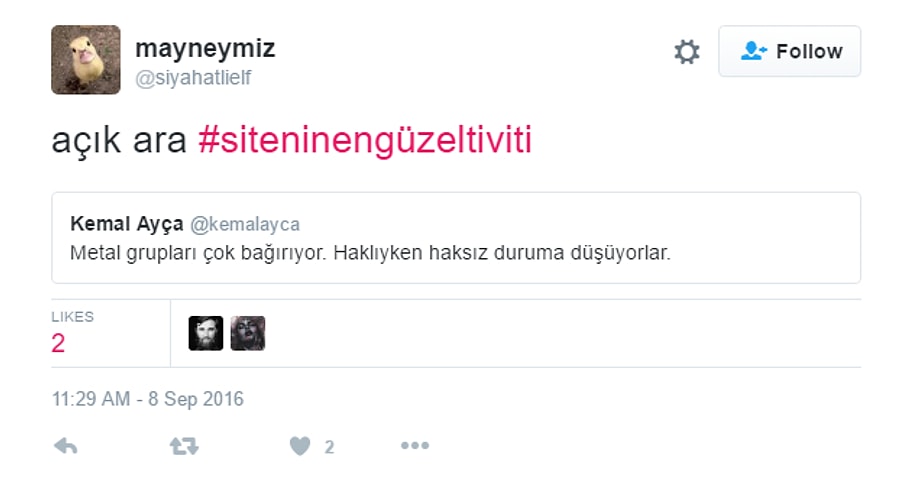Retweet this tweet using retweet icon
The image size is (900, 493).
(184, 446)
